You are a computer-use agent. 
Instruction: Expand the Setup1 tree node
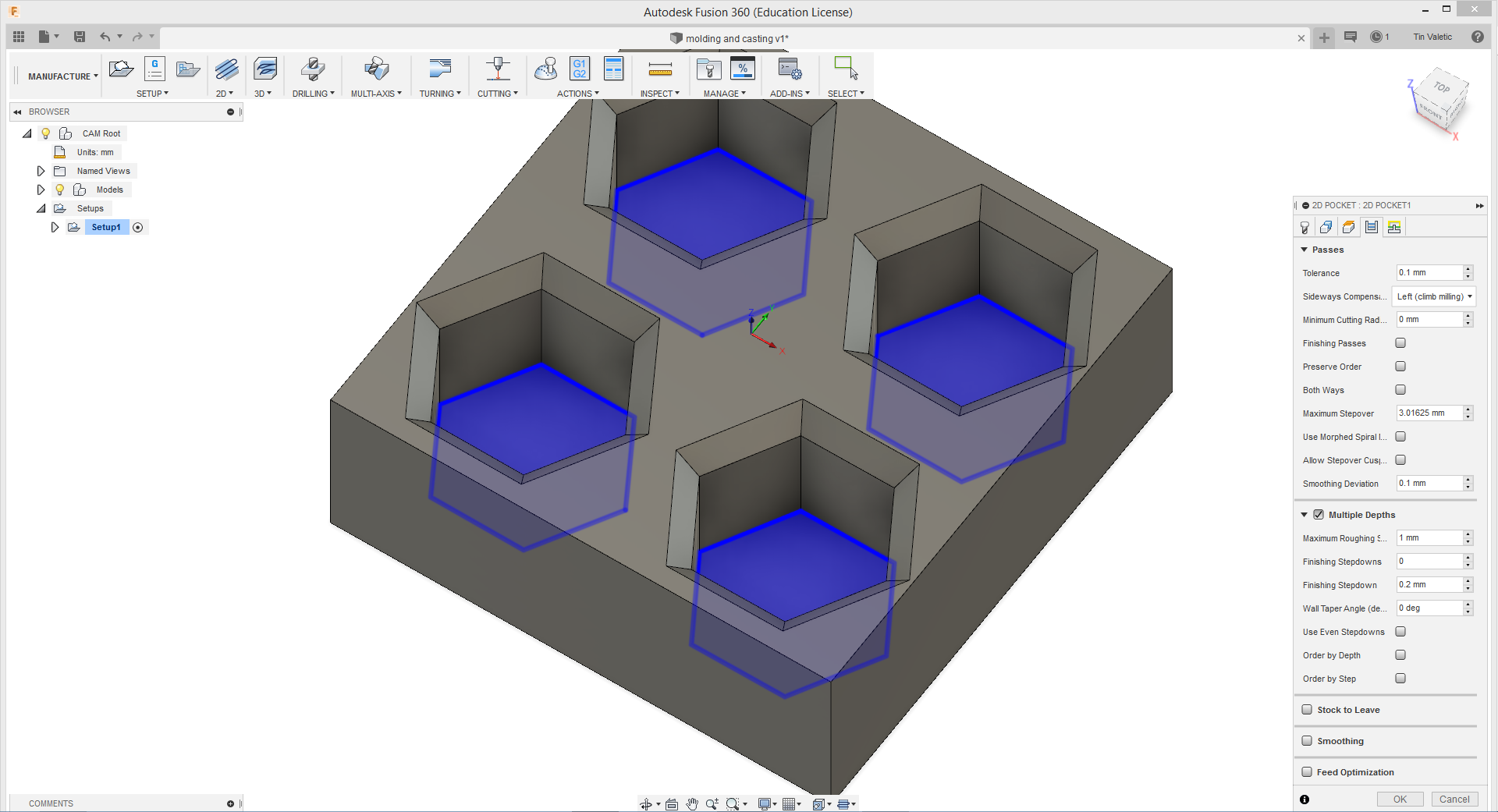click(55, 227)
